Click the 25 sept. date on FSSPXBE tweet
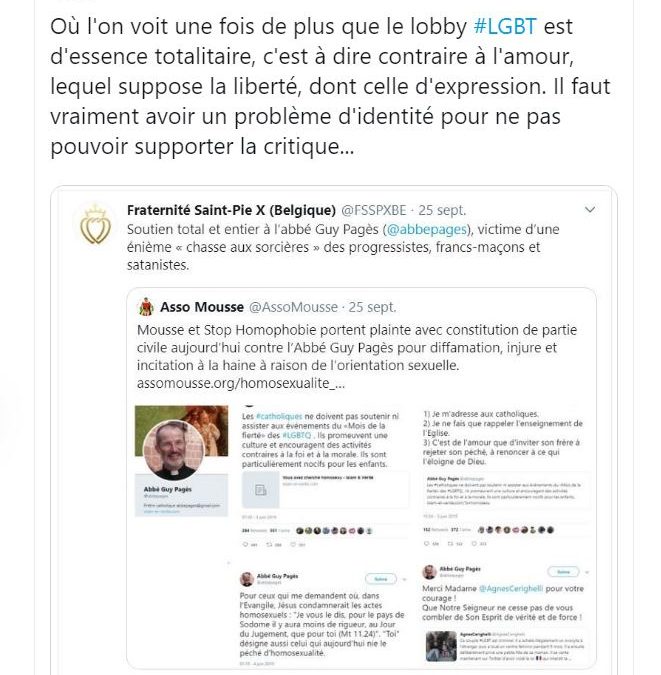This screenshot has width=661, height=675. pos(442,210)
